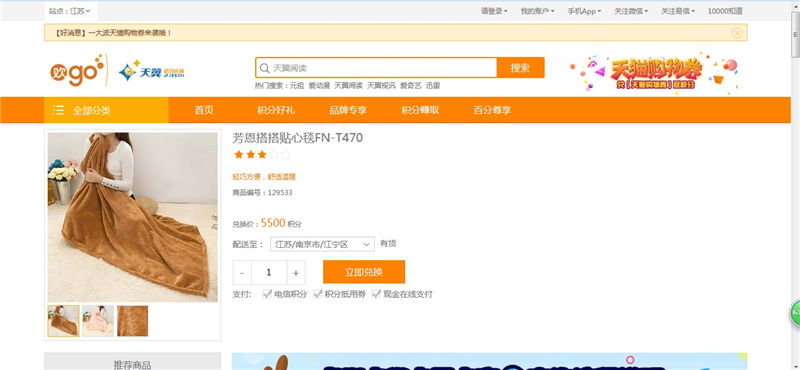Click the main product image
Screen dimensions: 800x370
pos(133,217)
